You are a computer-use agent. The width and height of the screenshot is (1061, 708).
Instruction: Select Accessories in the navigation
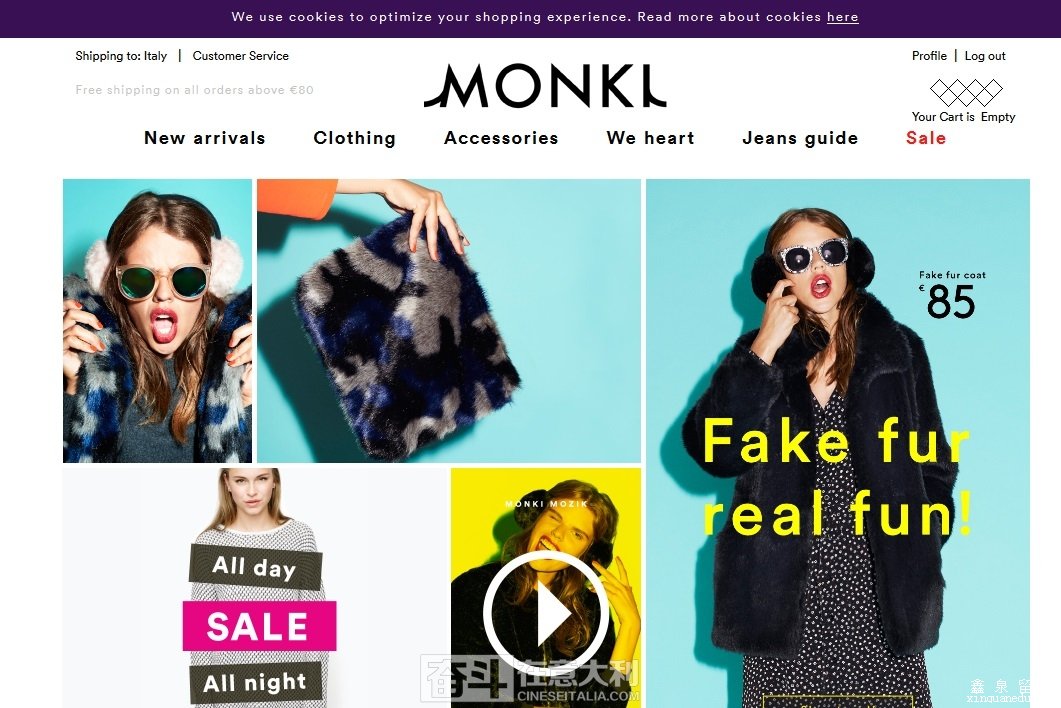(x=501, y=138)
